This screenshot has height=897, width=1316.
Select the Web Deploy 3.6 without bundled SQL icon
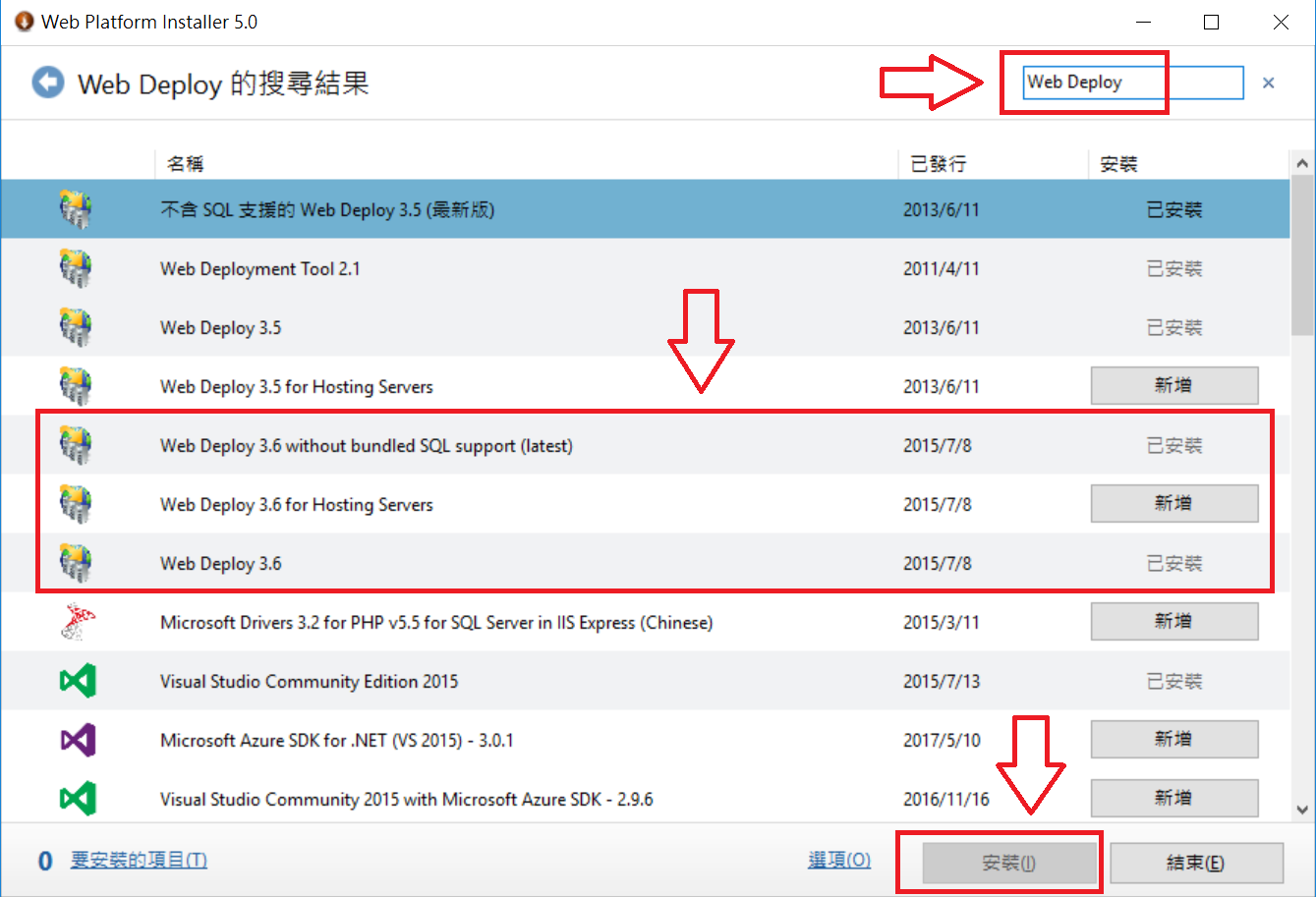(76, 445)
